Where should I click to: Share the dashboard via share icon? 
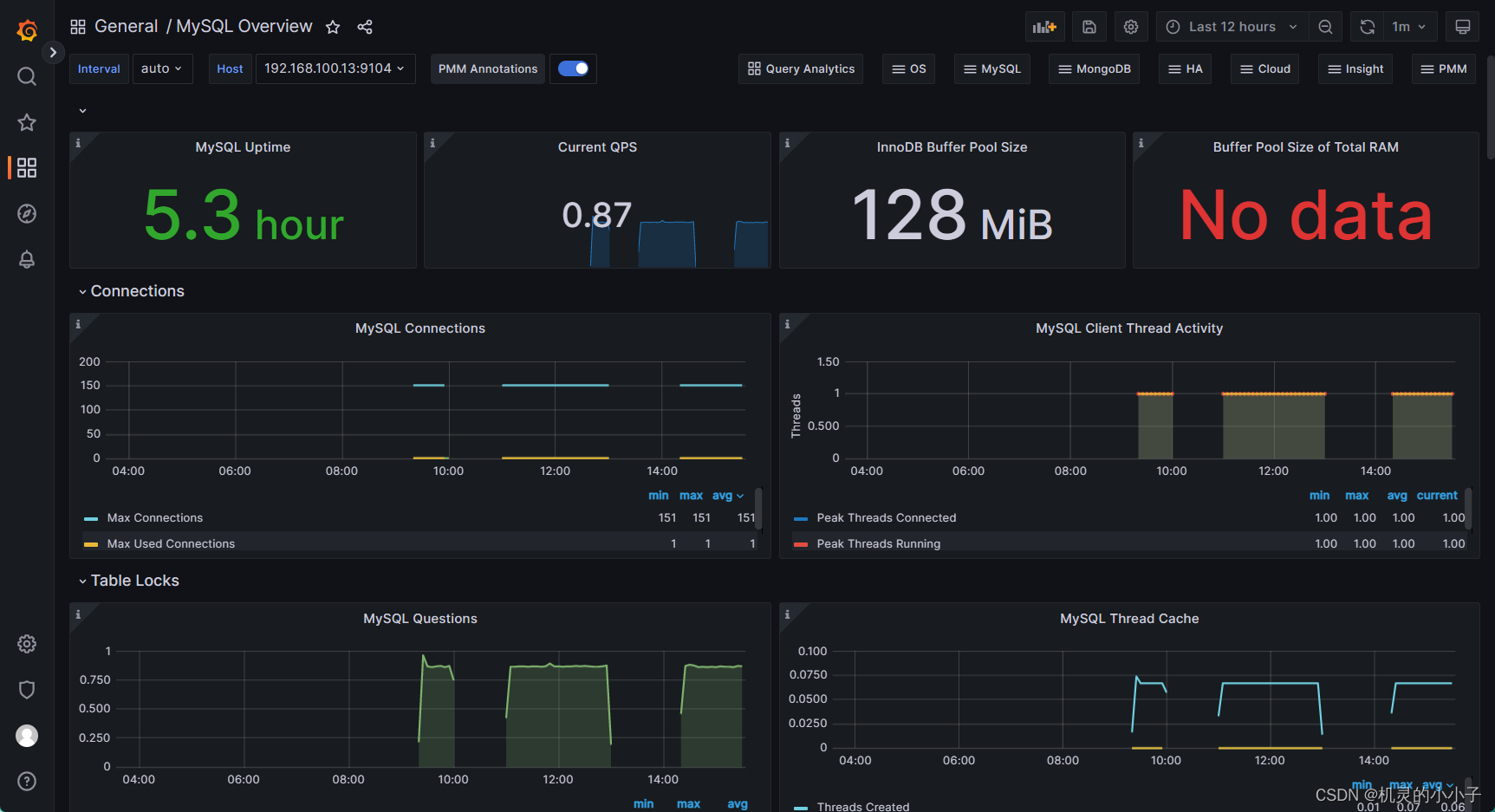[365, 27]
